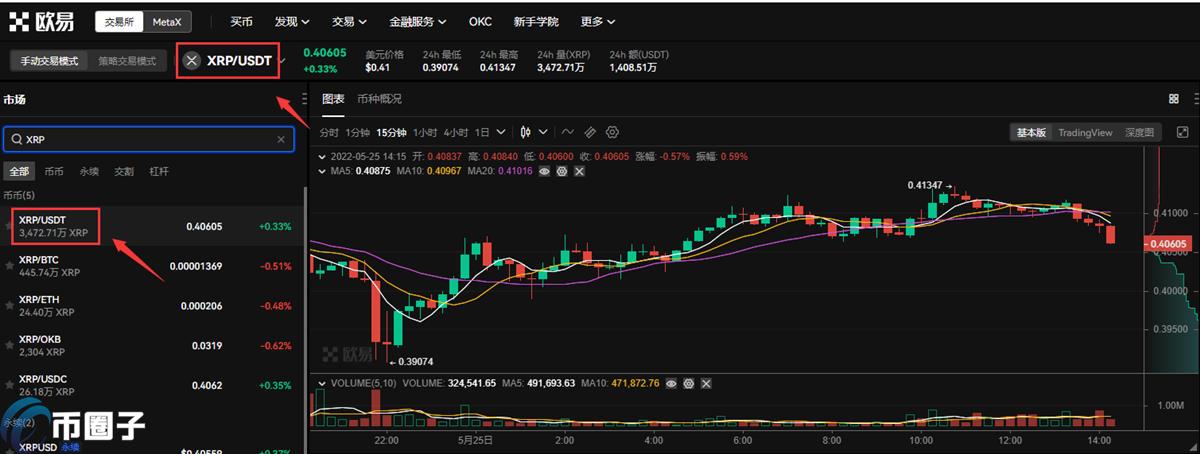Select the 交易所 exchange toggle
The width and height of the screenshot is (1200, 454).
[120, 21]
